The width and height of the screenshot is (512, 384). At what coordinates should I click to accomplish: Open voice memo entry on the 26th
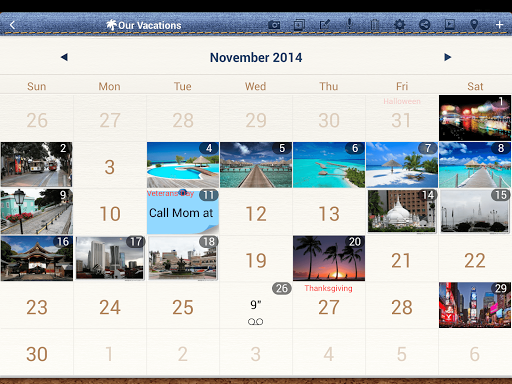point(256,305)
